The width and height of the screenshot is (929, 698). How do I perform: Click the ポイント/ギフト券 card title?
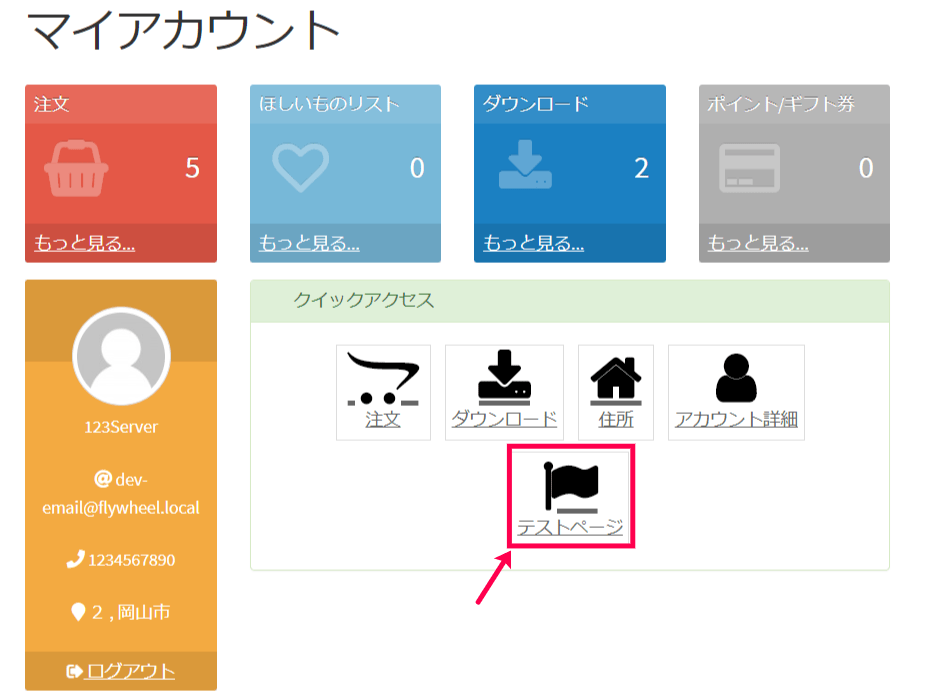coord(781,104)
